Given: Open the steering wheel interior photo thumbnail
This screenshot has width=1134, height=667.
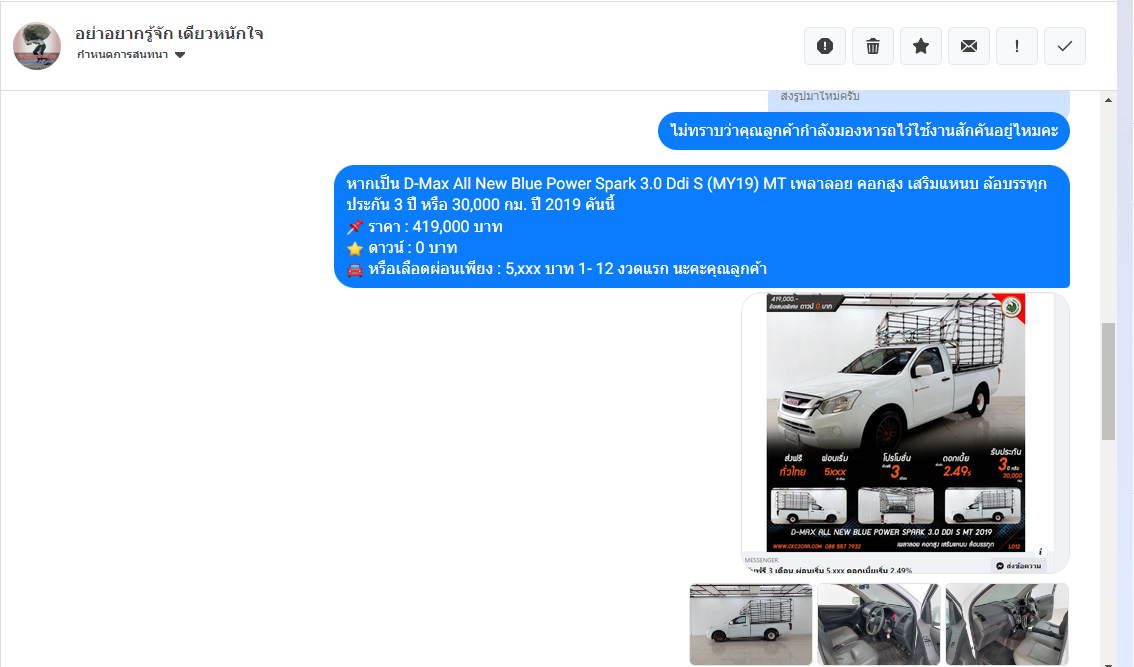Looking at the screenshot, I should click(x=879, y=624).
